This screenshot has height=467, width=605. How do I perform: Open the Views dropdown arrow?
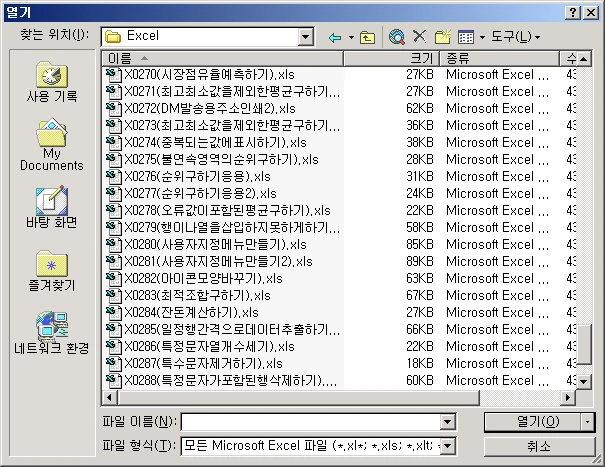click(482, 37)
